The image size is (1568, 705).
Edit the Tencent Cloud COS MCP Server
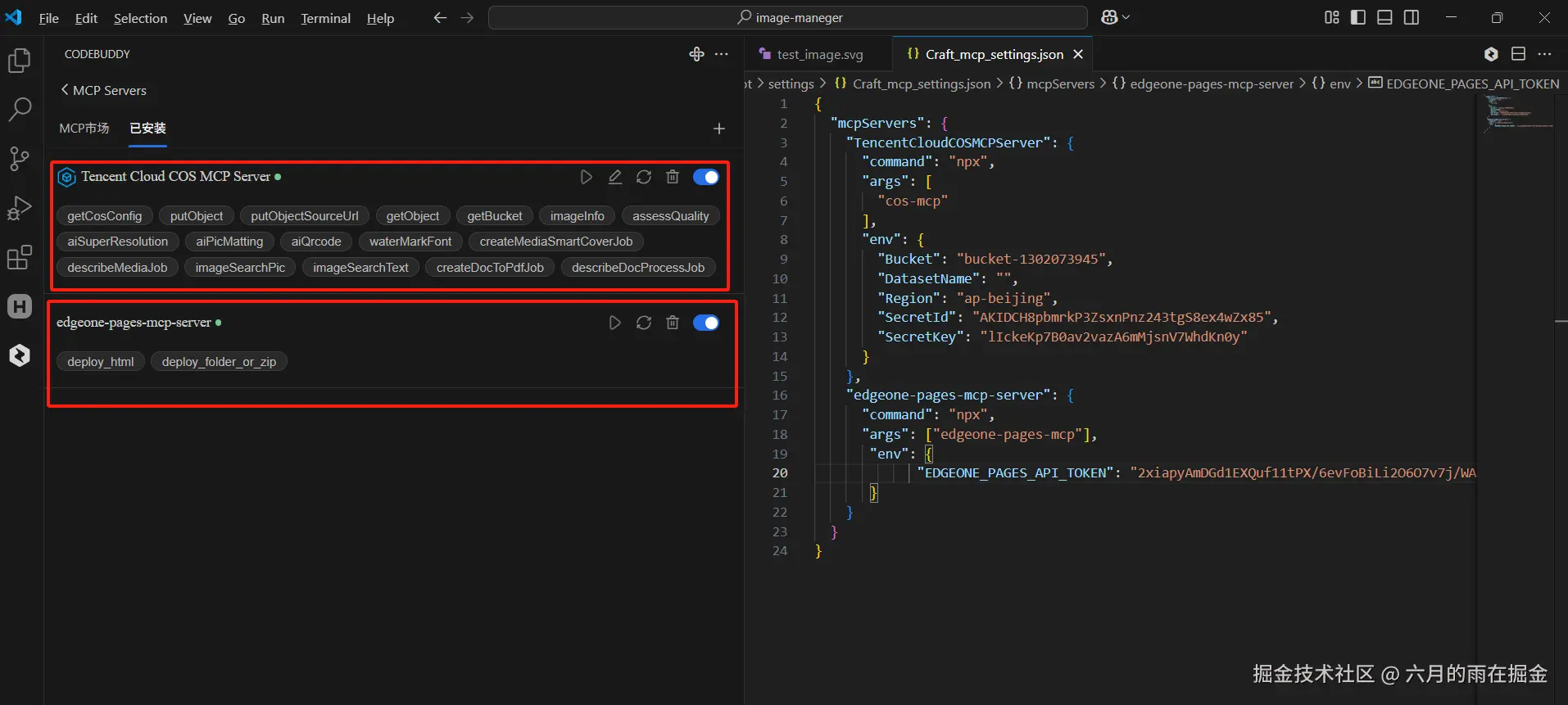615,177
